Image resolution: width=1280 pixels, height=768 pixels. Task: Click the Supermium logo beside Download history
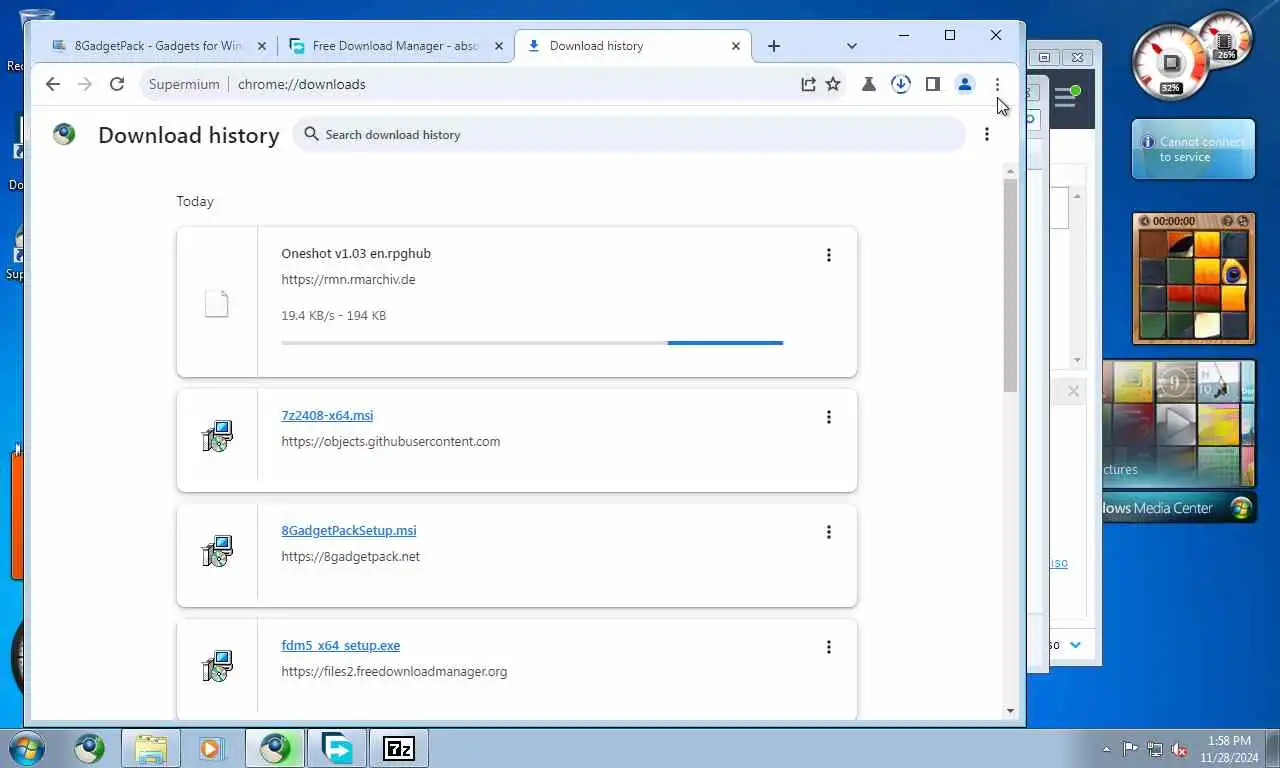coord(64,134)
